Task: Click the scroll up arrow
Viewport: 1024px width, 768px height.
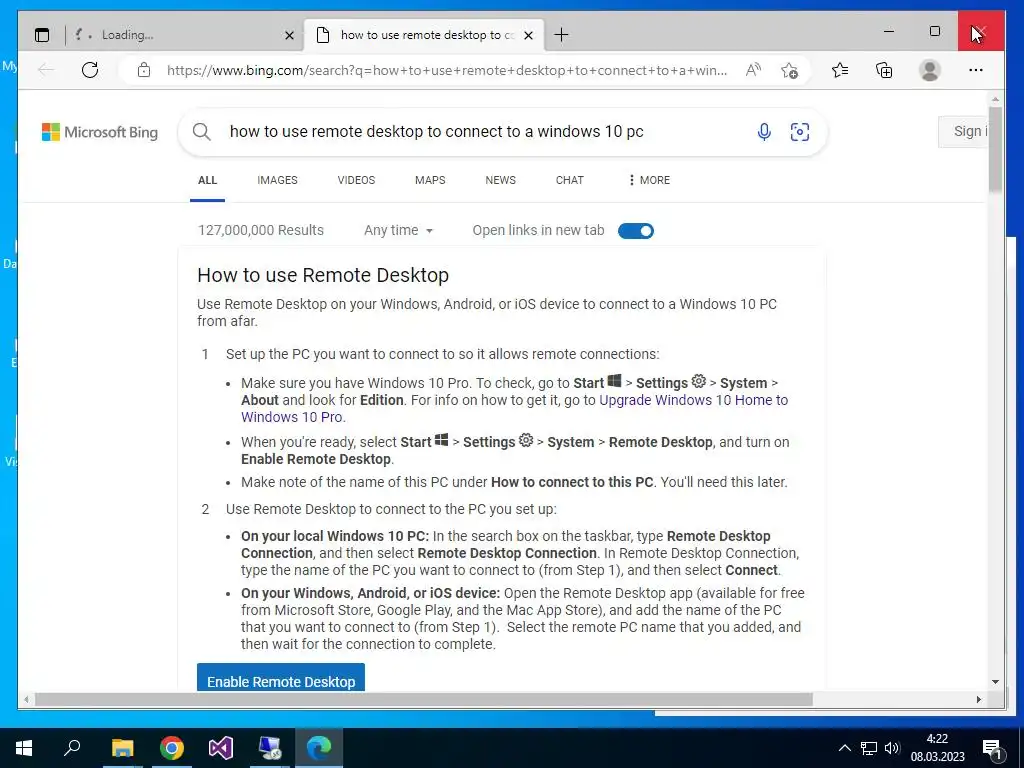Action: pyautogui.click(x=995, y=99)
